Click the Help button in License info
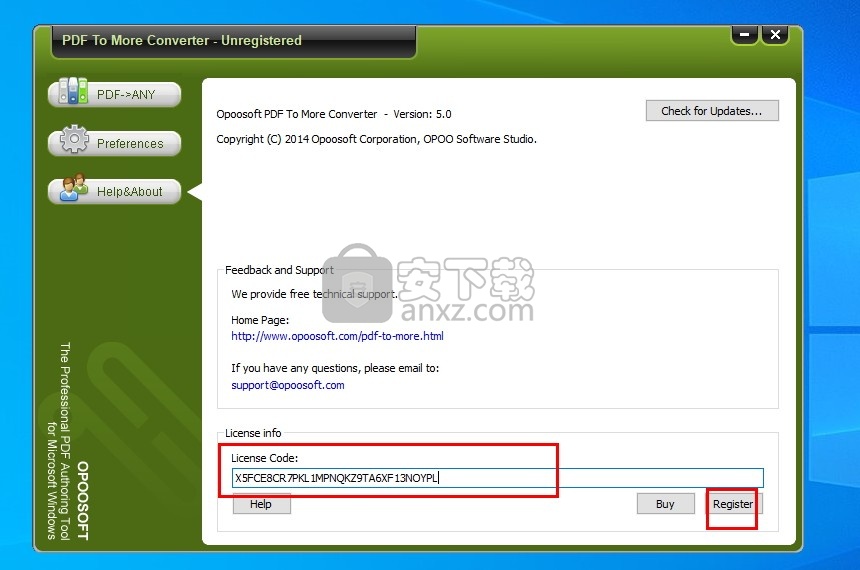The image size is (860, 570). (x=261, y=504)
